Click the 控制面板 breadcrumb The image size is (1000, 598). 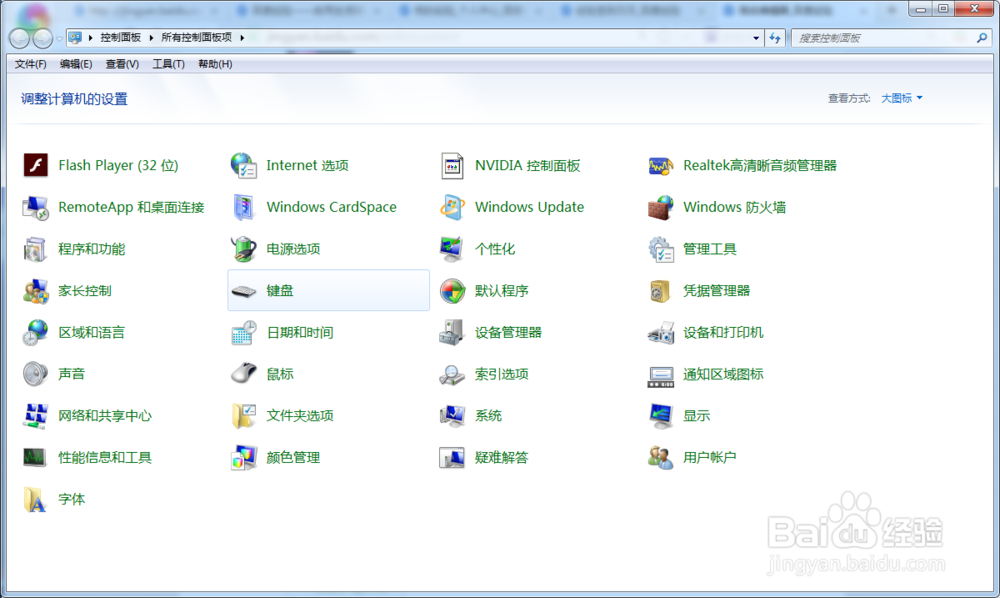tap(121, 38)
